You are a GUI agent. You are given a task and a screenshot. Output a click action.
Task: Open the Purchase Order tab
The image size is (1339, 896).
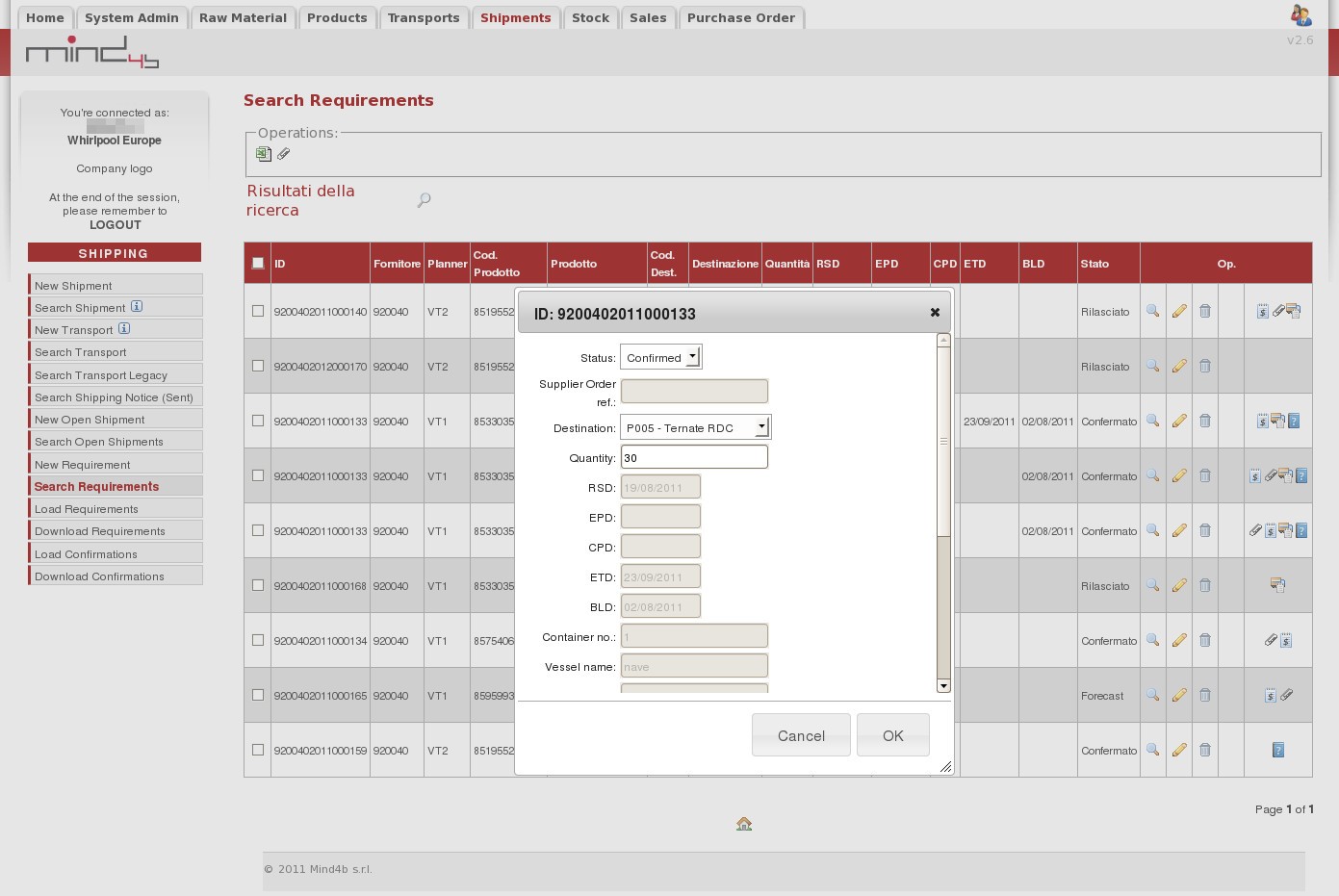(x=740, y=17)
